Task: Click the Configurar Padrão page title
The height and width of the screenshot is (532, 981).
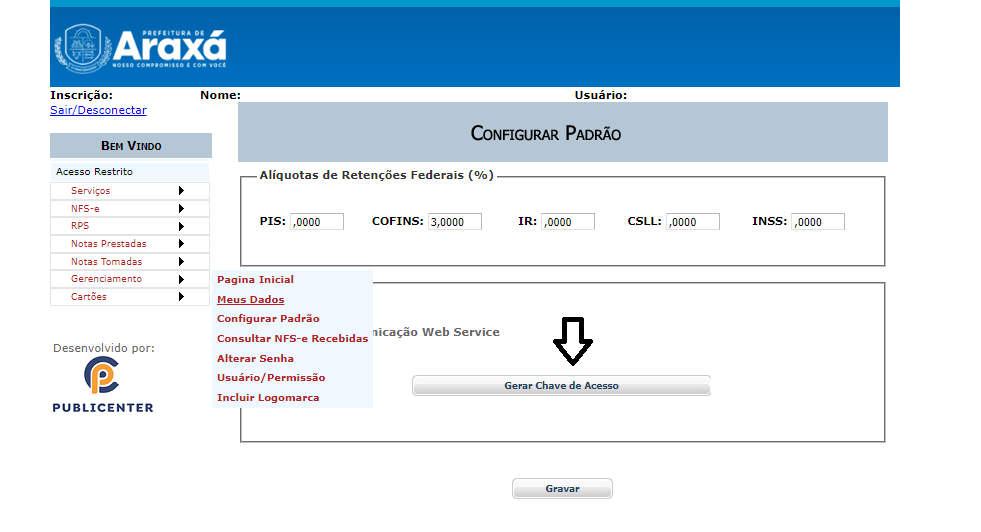Action: (546, 133)
